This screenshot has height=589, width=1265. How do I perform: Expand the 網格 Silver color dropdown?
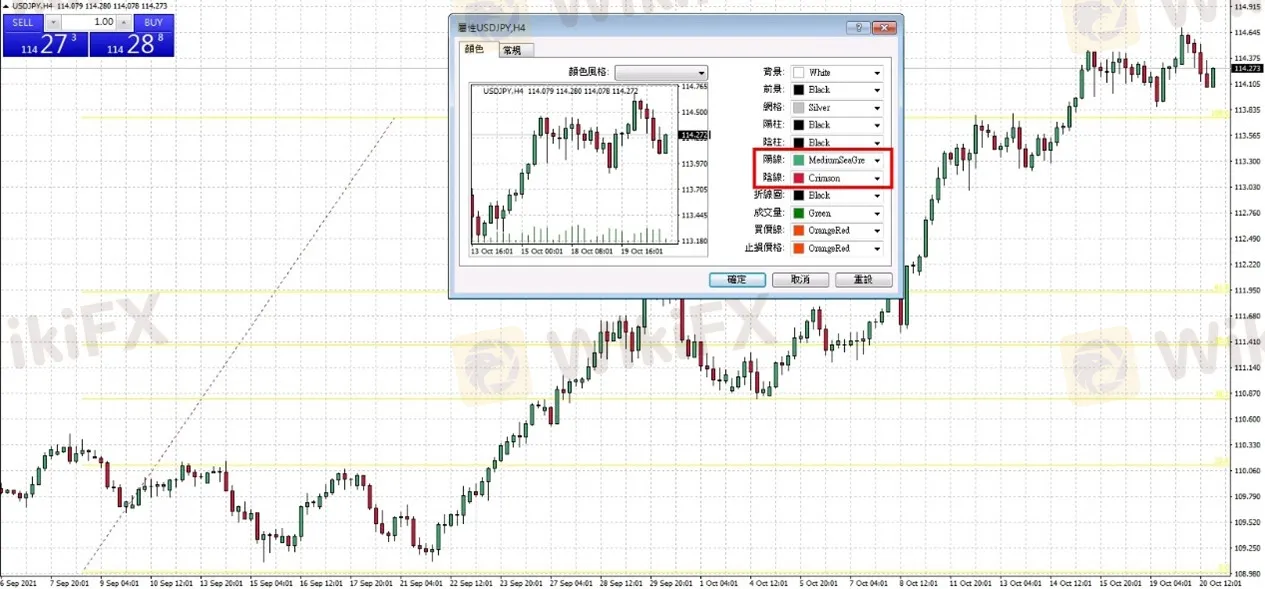[837, 107]
